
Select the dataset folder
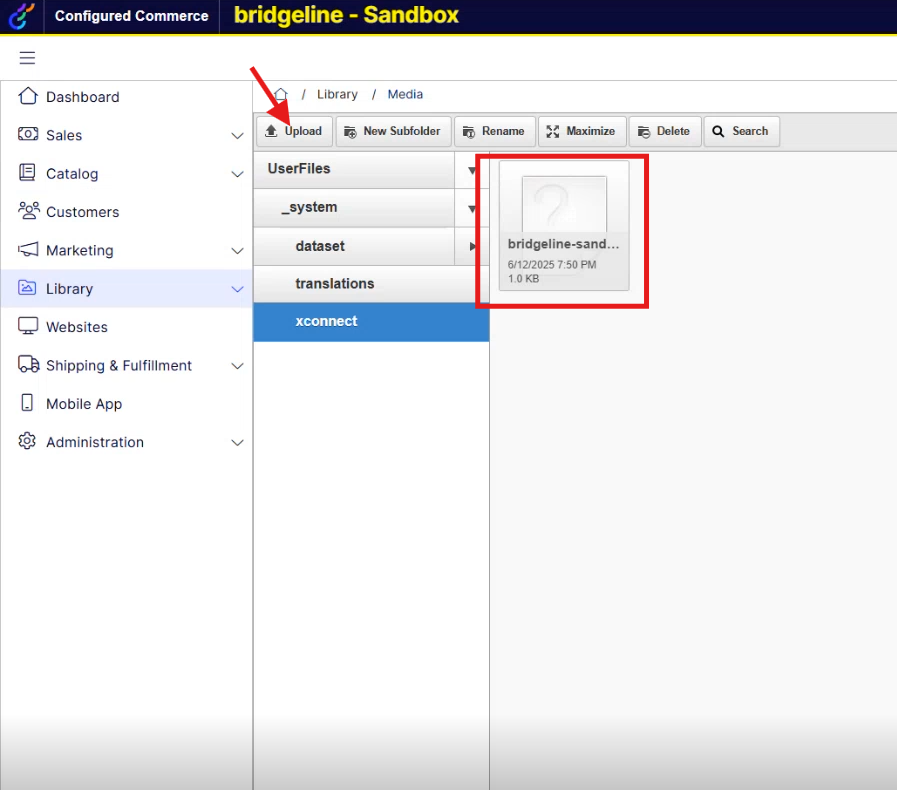[x=354, y=247]
